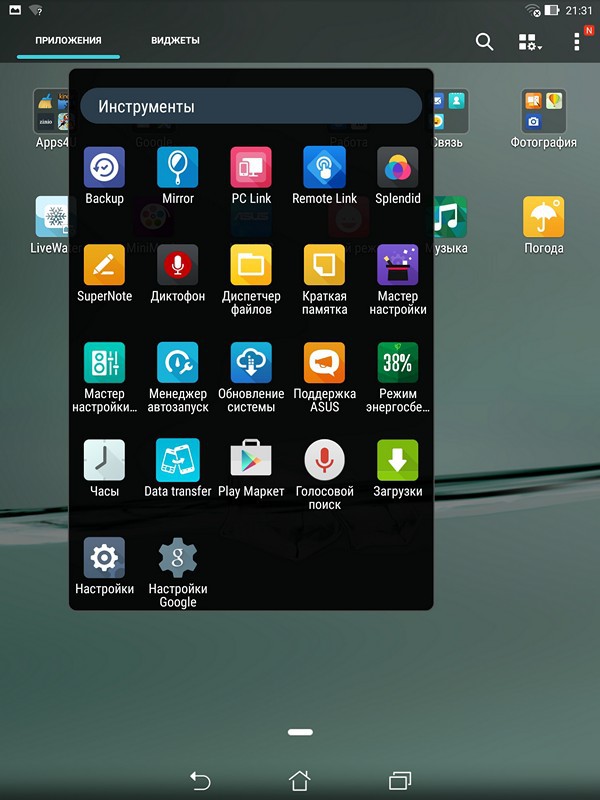Open the recent apps button
Screen dimensions: 600x800
400,781
